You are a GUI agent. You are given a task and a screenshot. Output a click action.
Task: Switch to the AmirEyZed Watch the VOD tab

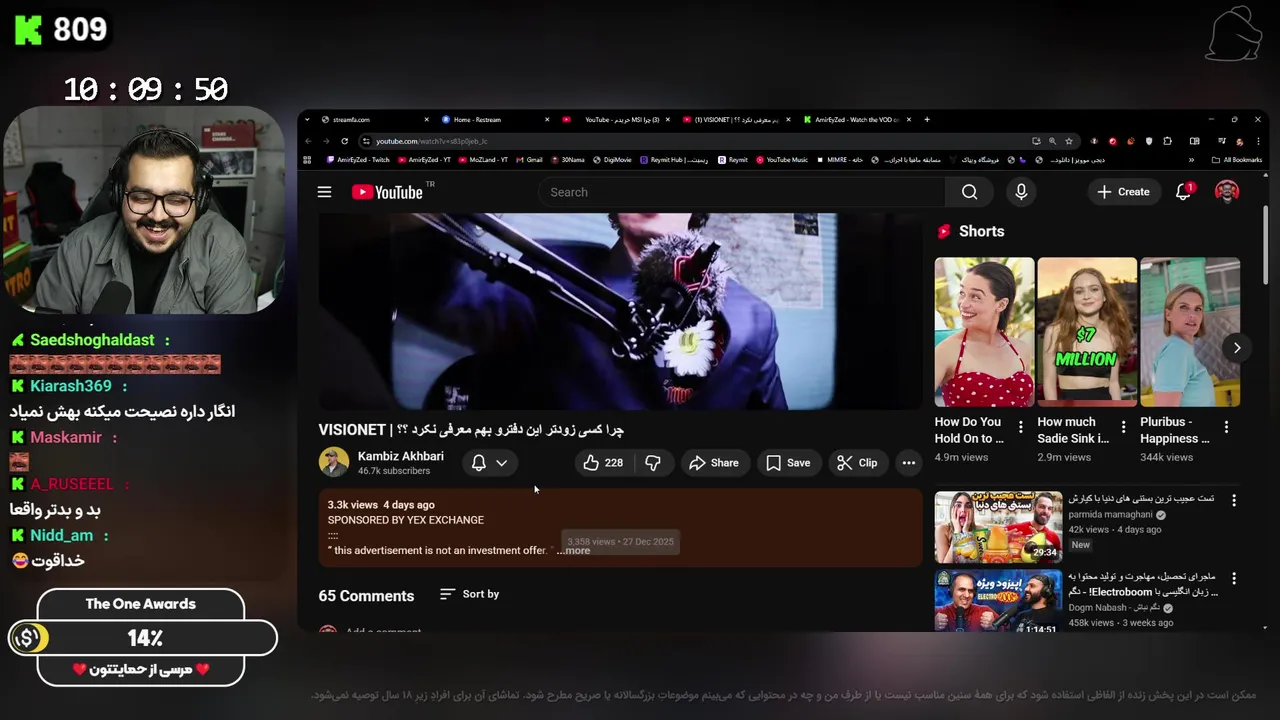click(856, 120)
